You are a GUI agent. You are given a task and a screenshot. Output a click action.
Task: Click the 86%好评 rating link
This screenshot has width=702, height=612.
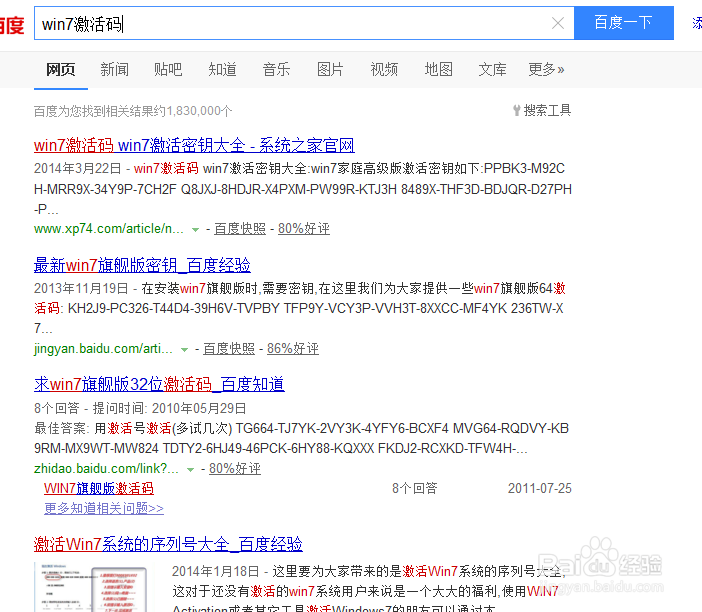pyautogui.click(x=293, y=349)
